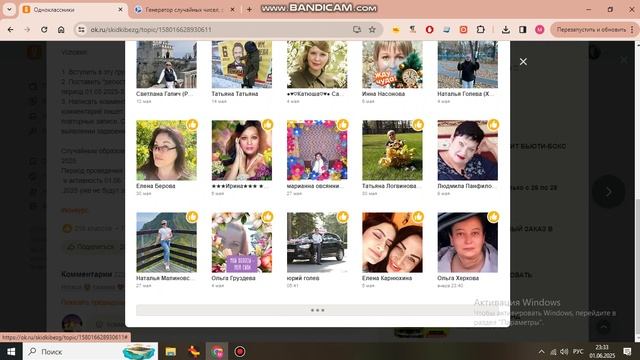Click the like badge on Ольга Груздева photo

pyautogui.click(x=267, y=216)
